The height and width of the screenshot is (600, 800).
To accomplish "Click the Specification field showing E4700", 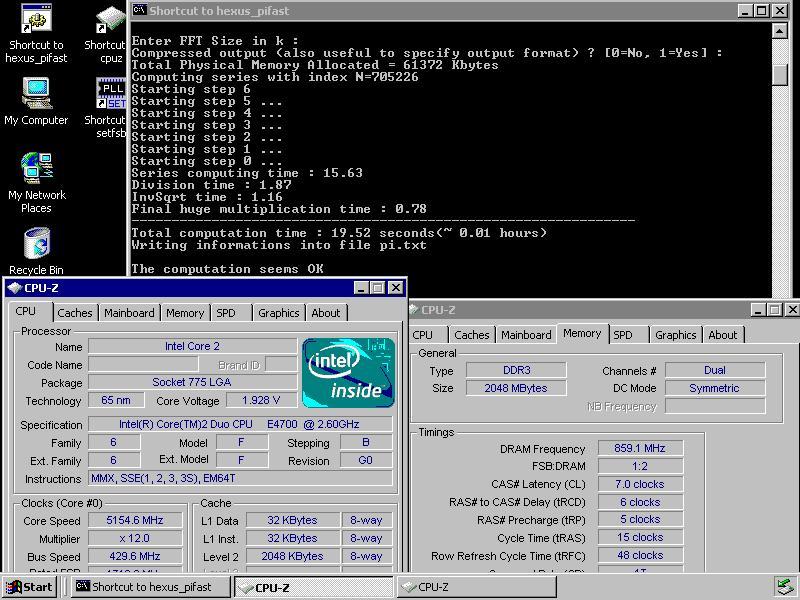I will (x=240, y=424).
